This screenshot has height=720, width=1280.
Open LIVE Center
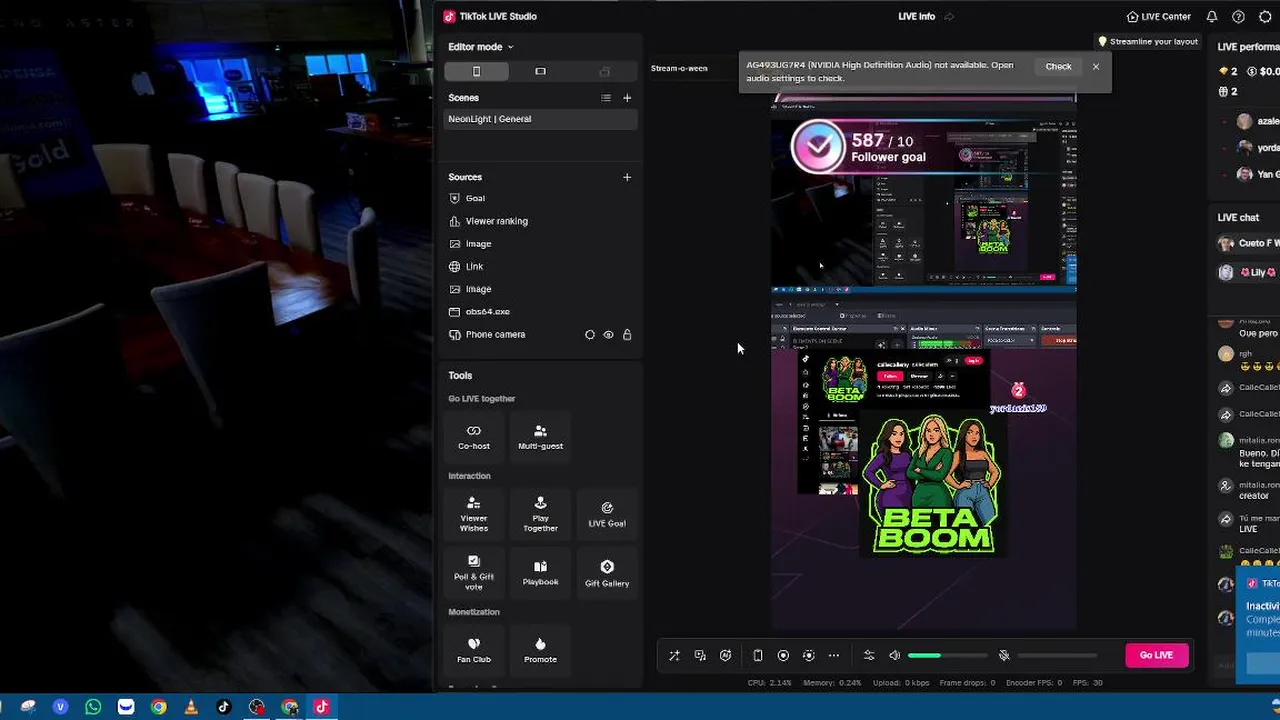[1158, 17]
